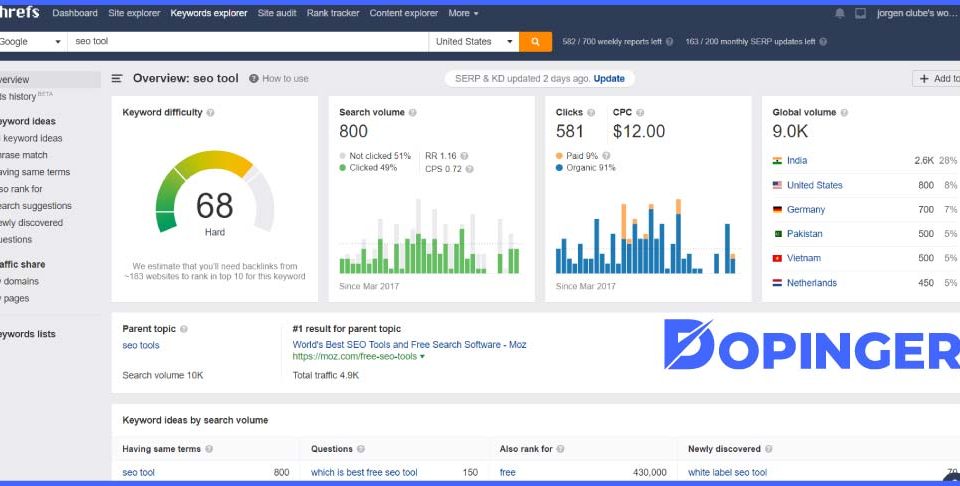
Task: Click the blue Organic 91% legend dot
Action: (x=559, y=168)
